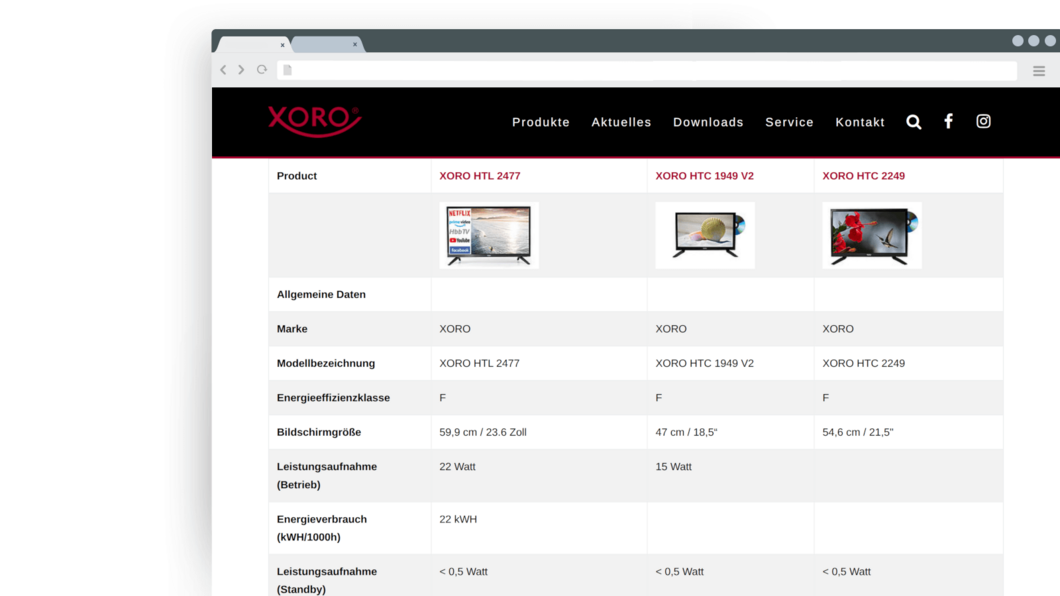The width and height of the screenshot is (1060, 596).
Task: Click the XORO HTC 2249 product image
Action: click(871, 235)
